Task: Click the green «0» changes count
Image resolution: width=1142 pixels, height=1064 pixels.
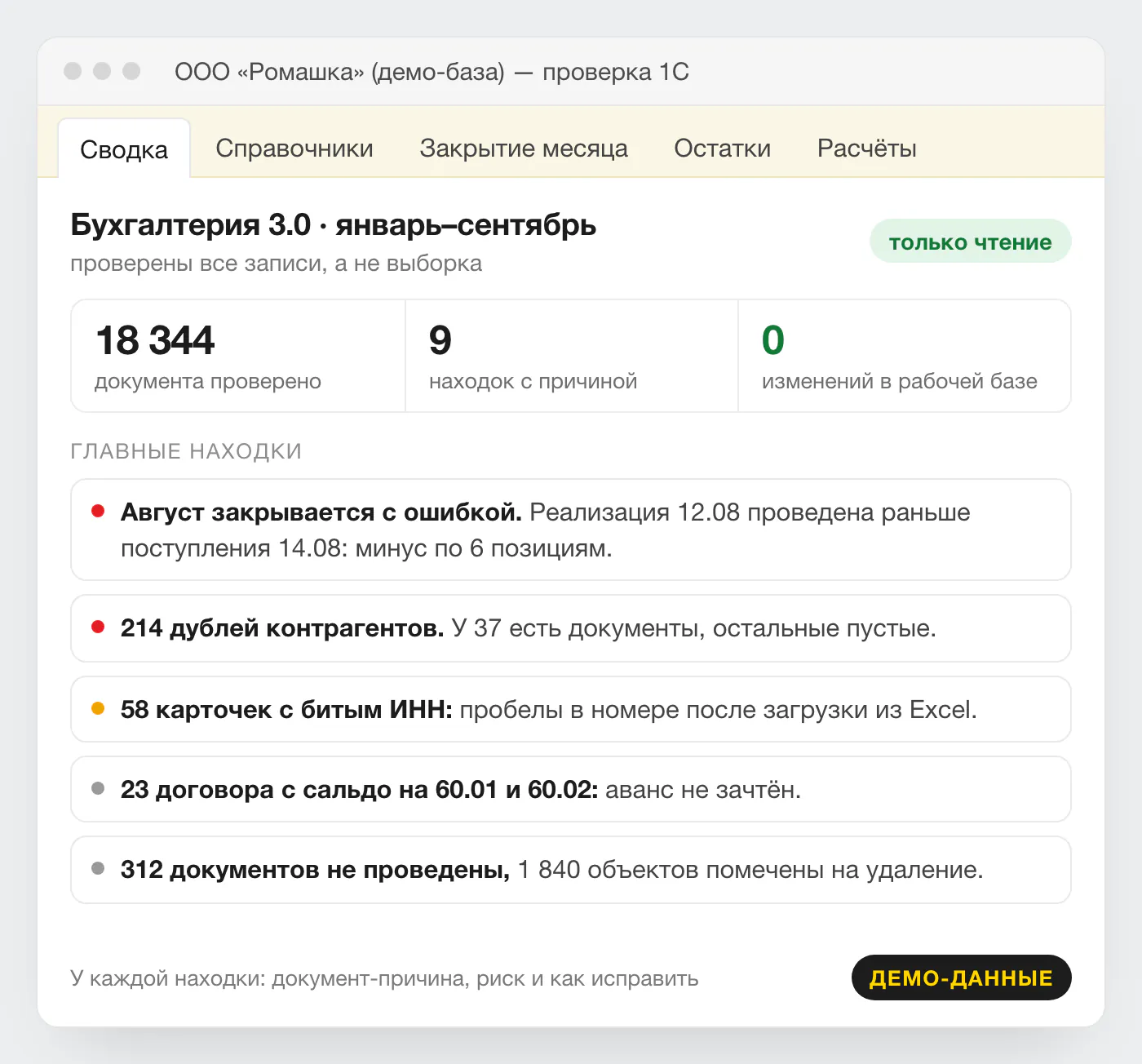Action: 773,340
